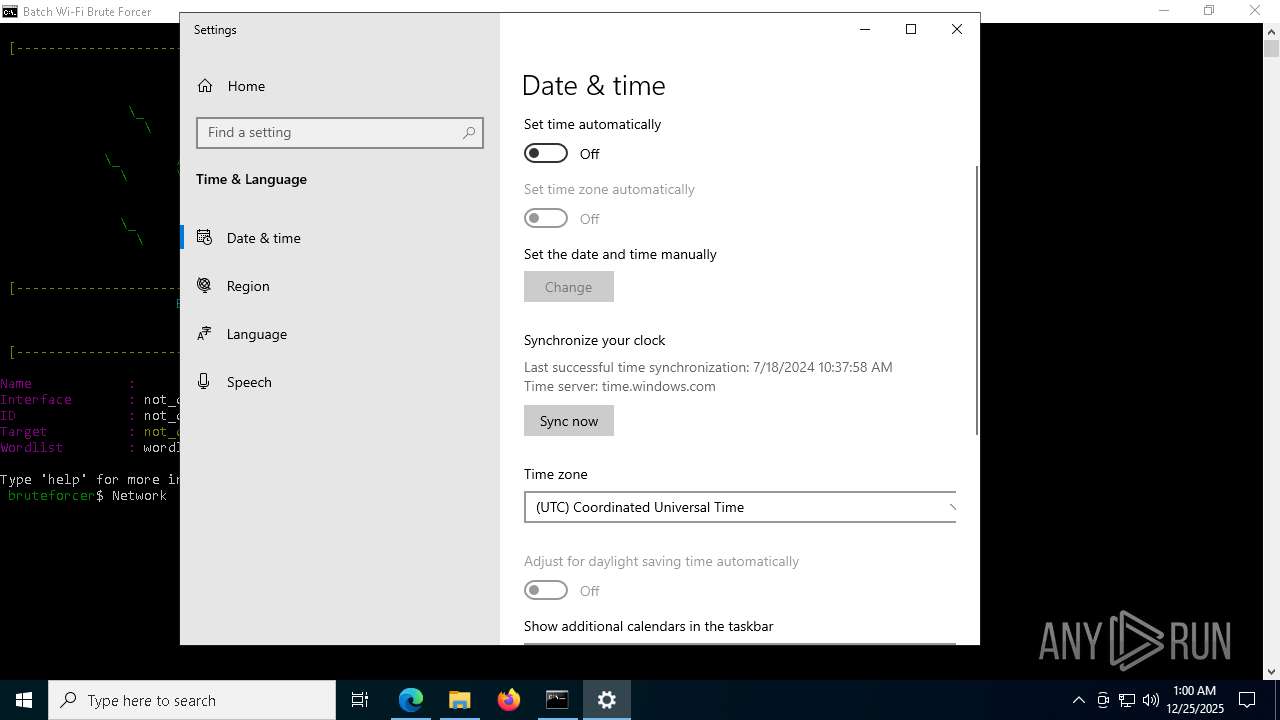Go to Region settings page
This screenshot has height=720, width=1280.
[x=340, y=286]
